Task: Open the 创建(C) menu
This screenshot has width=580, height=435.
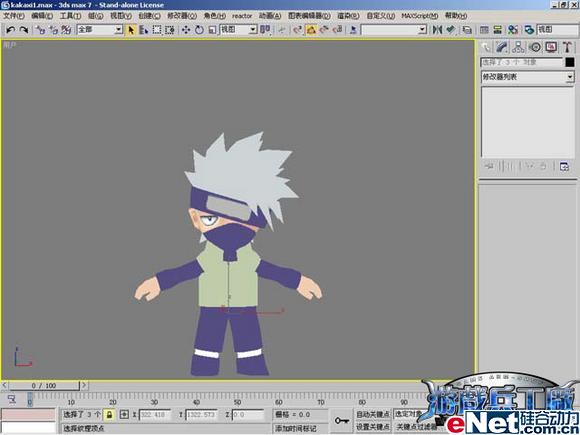Action: [149, 16]
